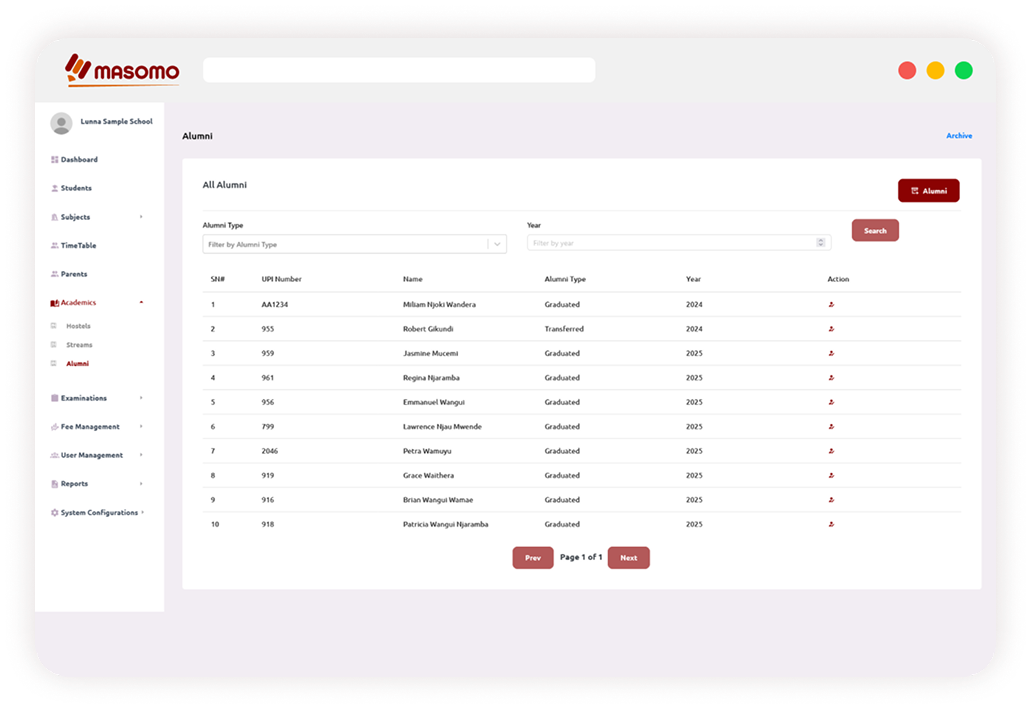Click the Year filter stepper arrows
The width and height of the screenshot is (1031, 709).
(822, 243)
